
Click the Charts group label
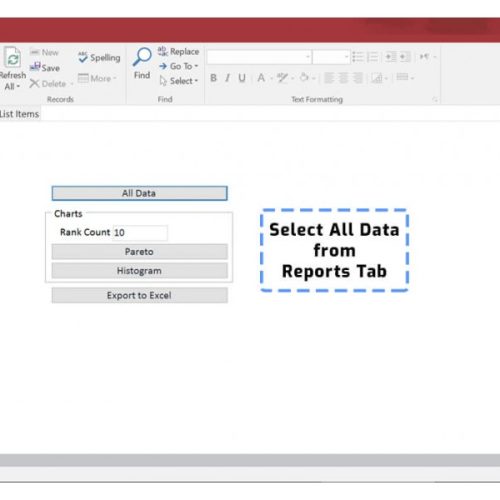[x=68, y=214]
